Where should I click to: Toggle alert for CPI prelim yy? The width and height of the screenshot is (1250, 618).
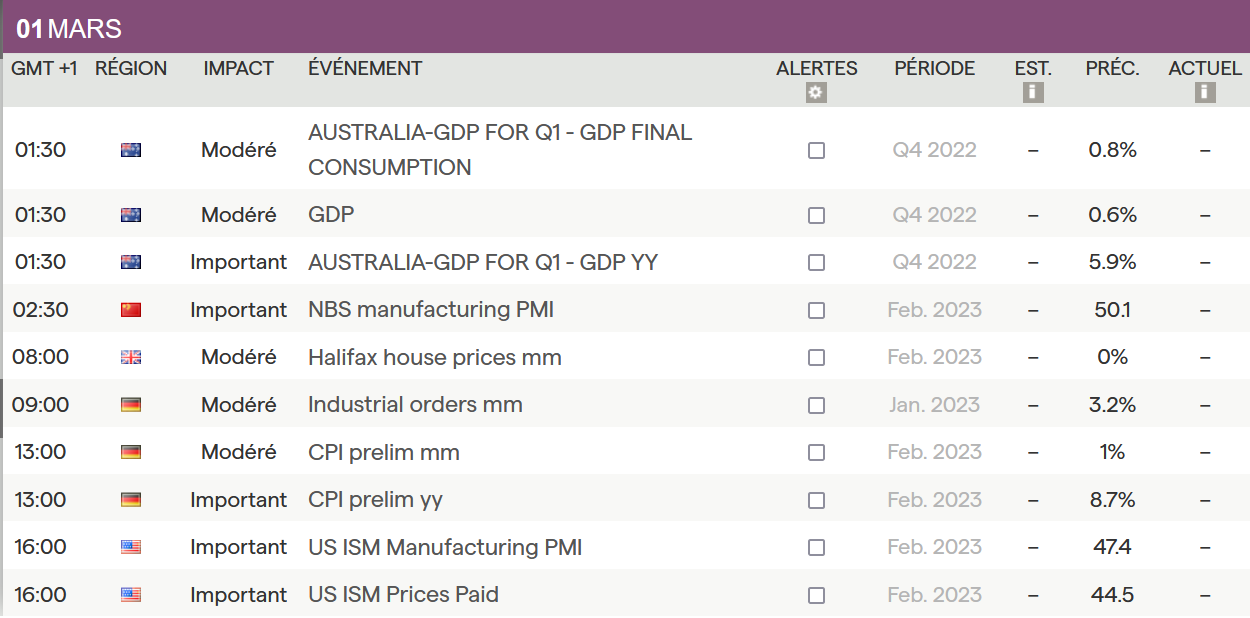[816, 500]
